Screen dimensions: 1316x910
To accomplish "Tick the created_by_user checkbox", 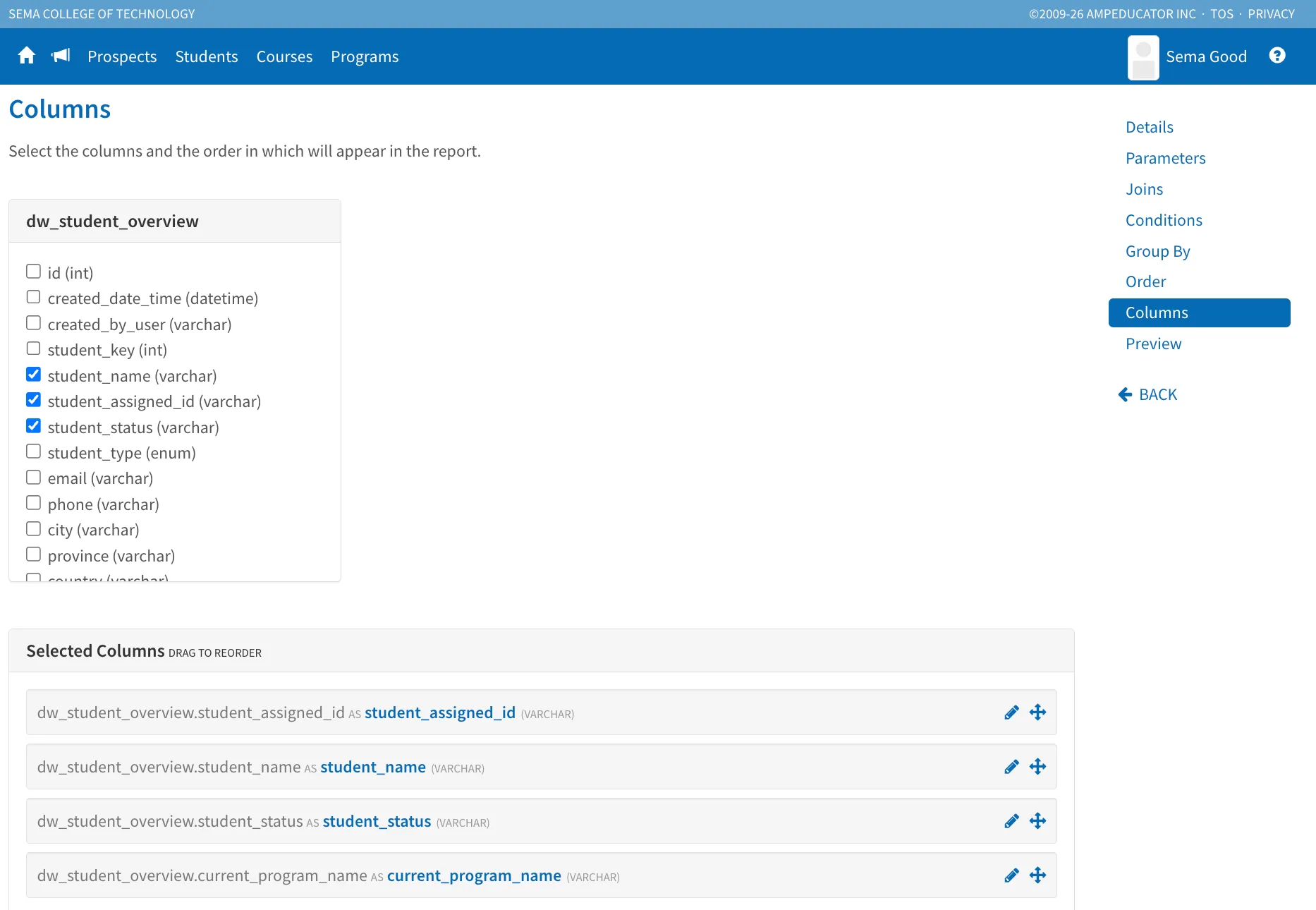I will coord(33,323).
